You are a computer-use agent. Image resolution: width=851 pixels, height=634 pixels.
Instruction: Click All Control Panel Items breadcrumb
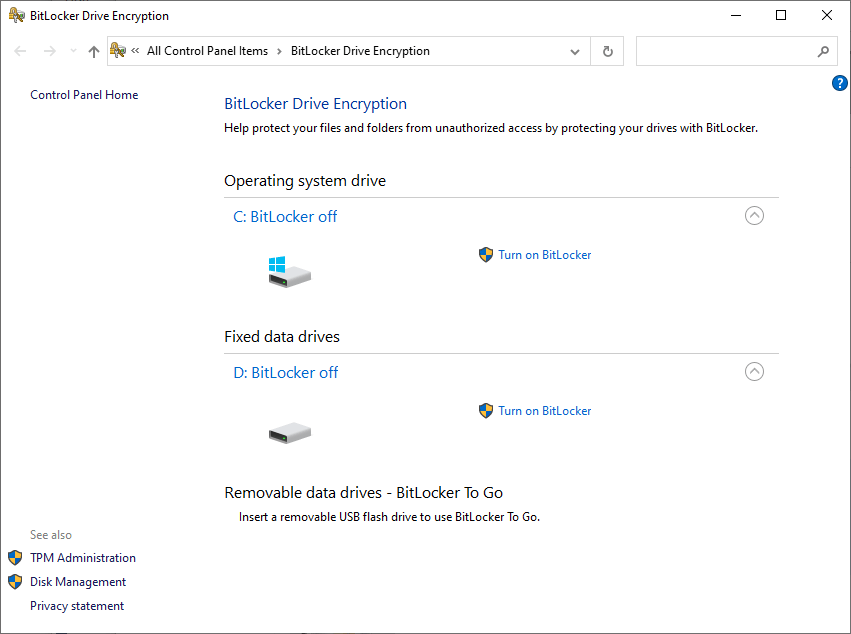[207, 51]
